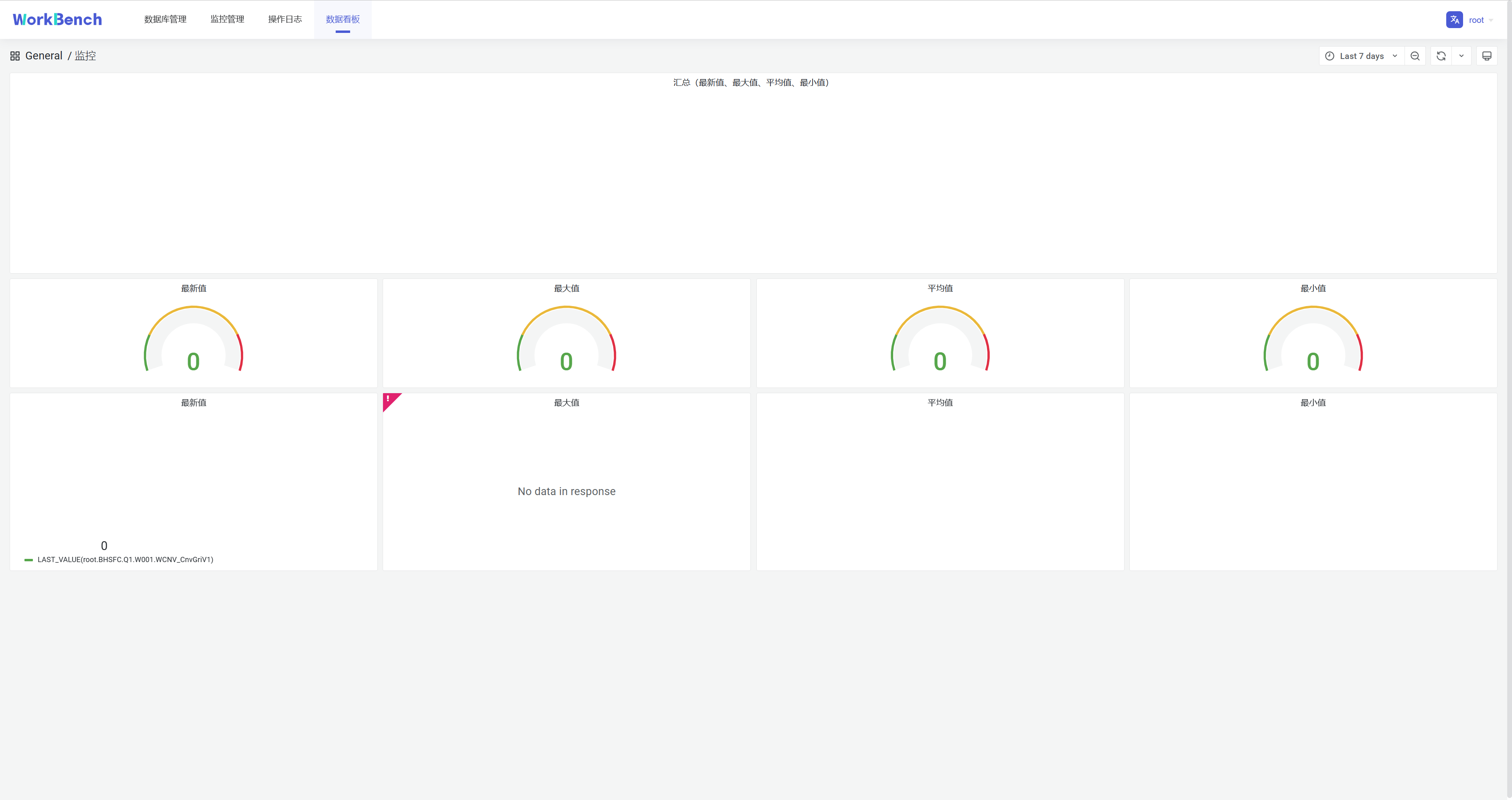Click the language translation icon
This screenshot has width=1512, height=800.
click(1454, 19)
